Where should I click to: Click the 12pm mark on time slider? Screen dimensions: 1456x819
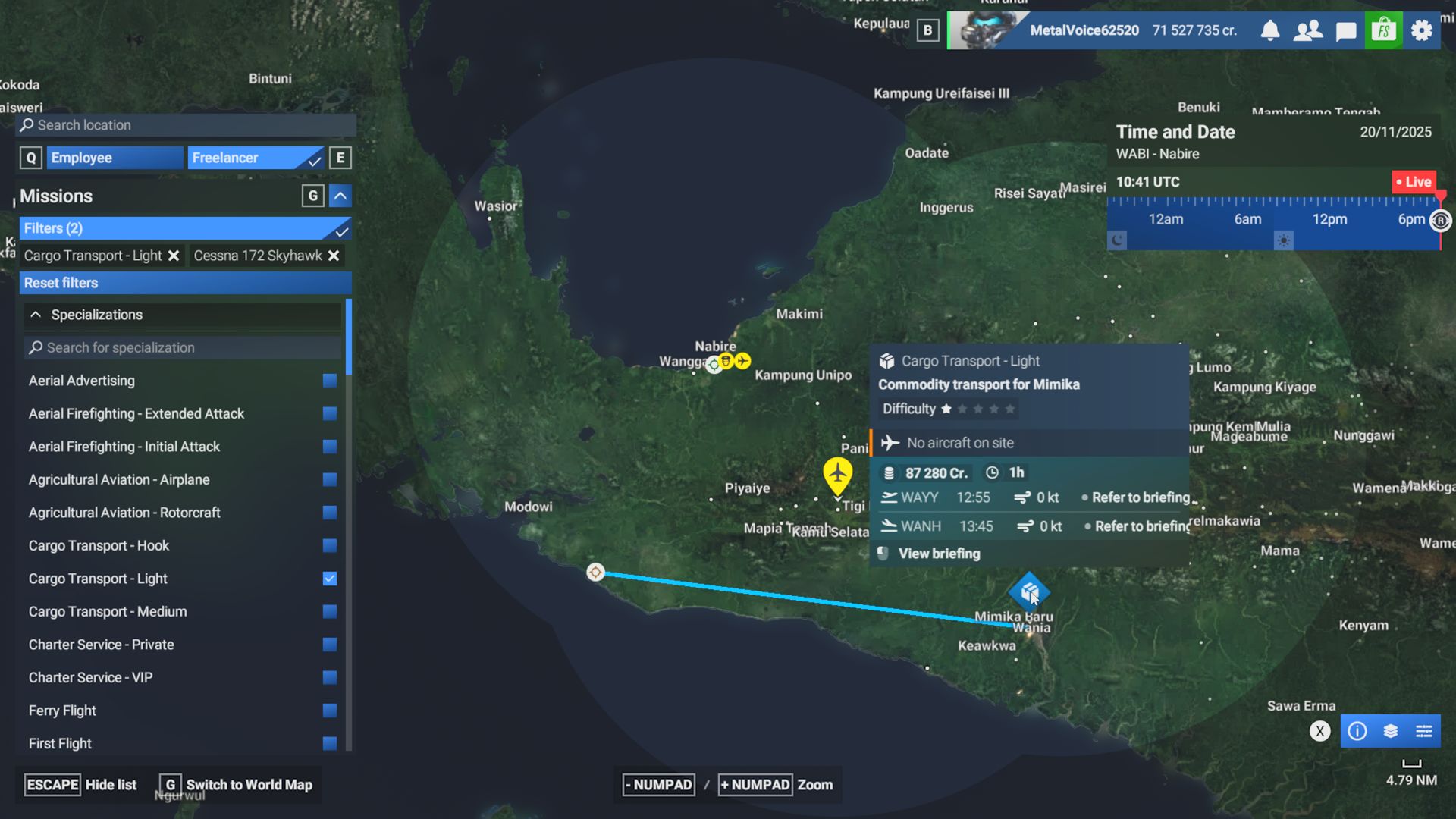1329,219
